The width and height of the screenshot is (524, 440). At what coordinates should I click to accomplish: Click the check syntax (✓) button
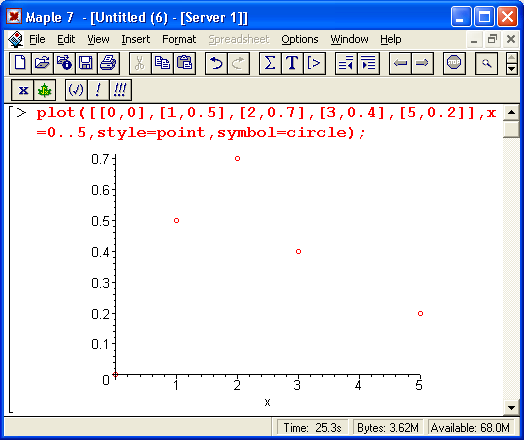[x=76, y=90]
